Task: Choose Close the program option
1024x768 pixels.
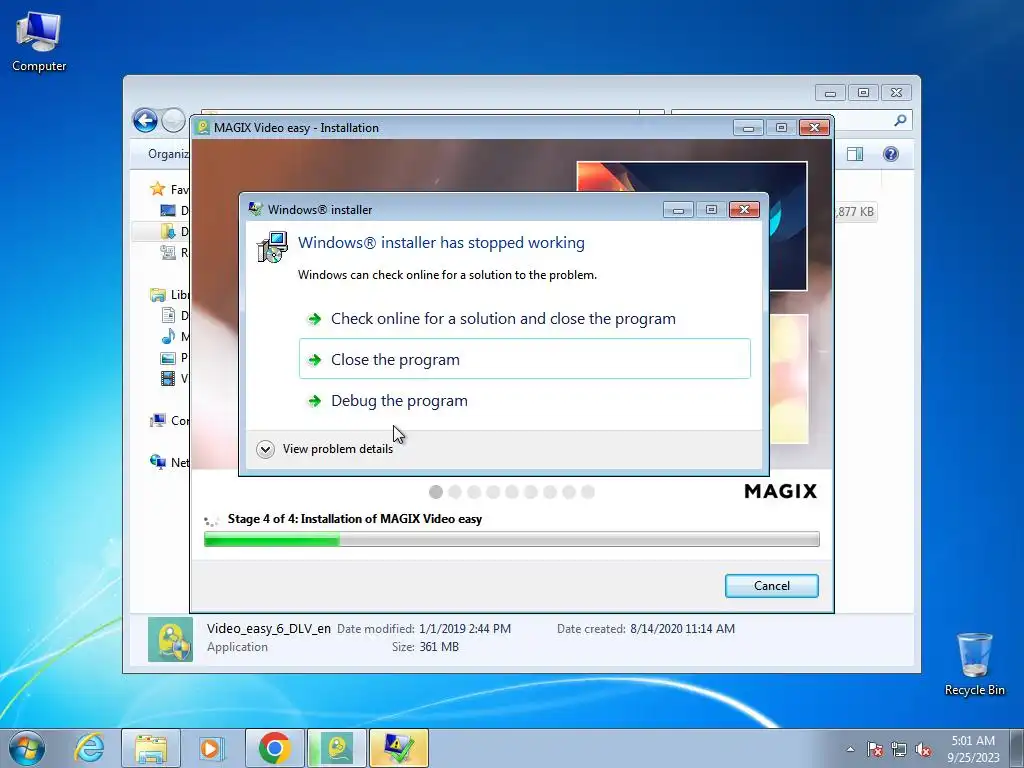Action: click(x=525, y=359)
